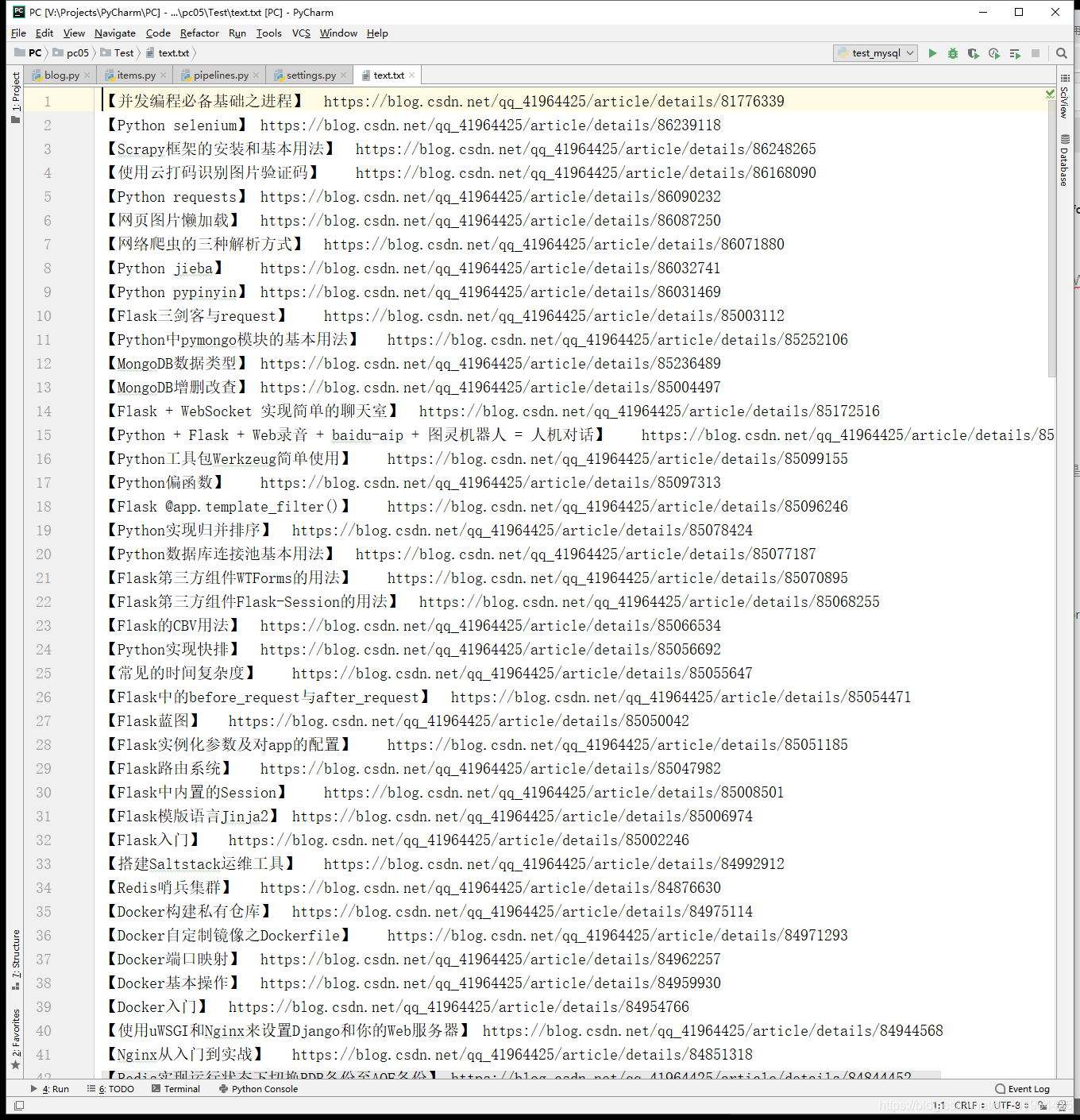
Task: Change the UTF-8 file encoding
Action: pos(1009,1105)
